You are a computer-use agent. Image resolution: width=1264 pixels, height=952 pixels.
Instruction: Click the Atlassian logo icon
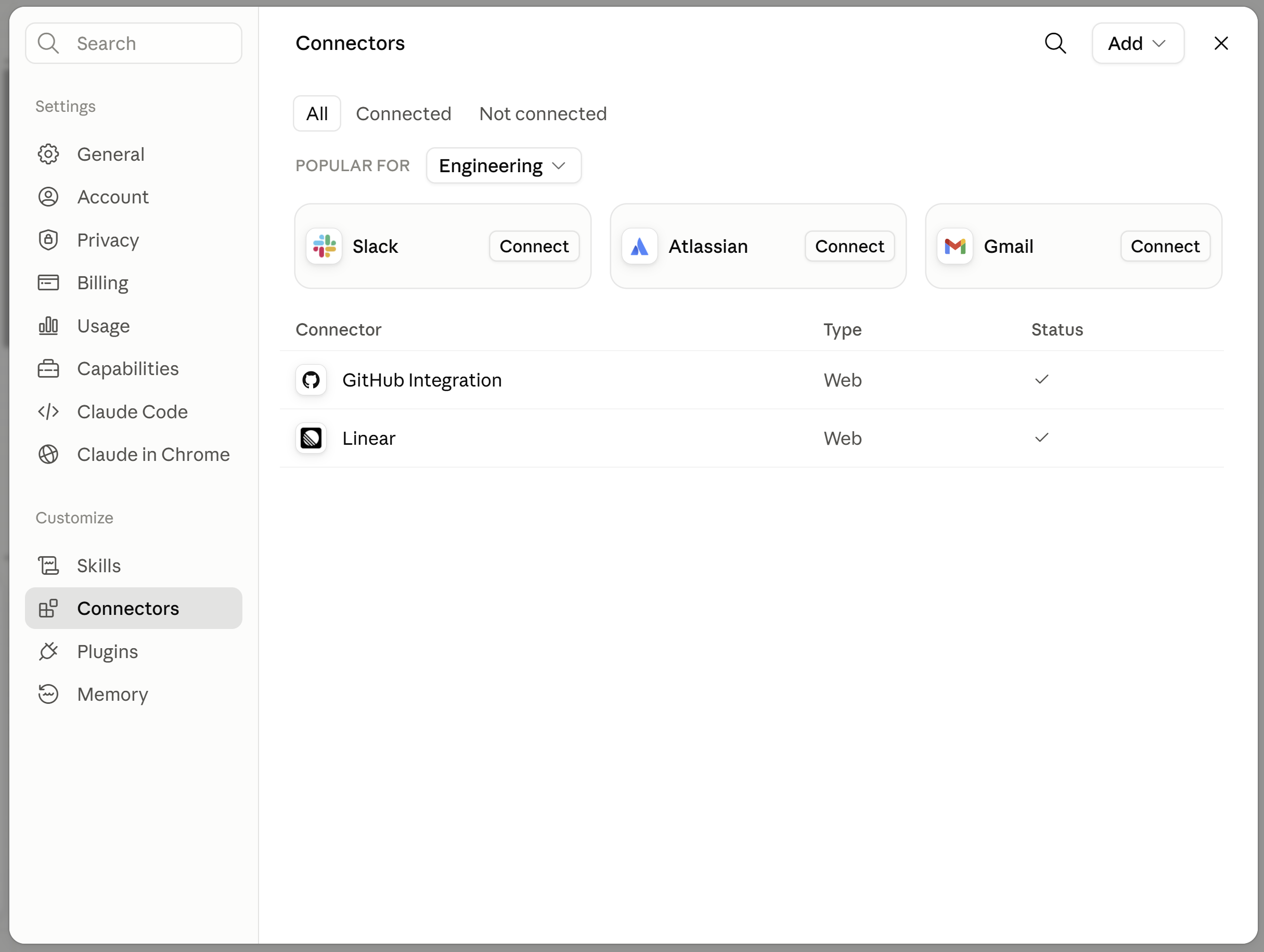click(639, 246)
